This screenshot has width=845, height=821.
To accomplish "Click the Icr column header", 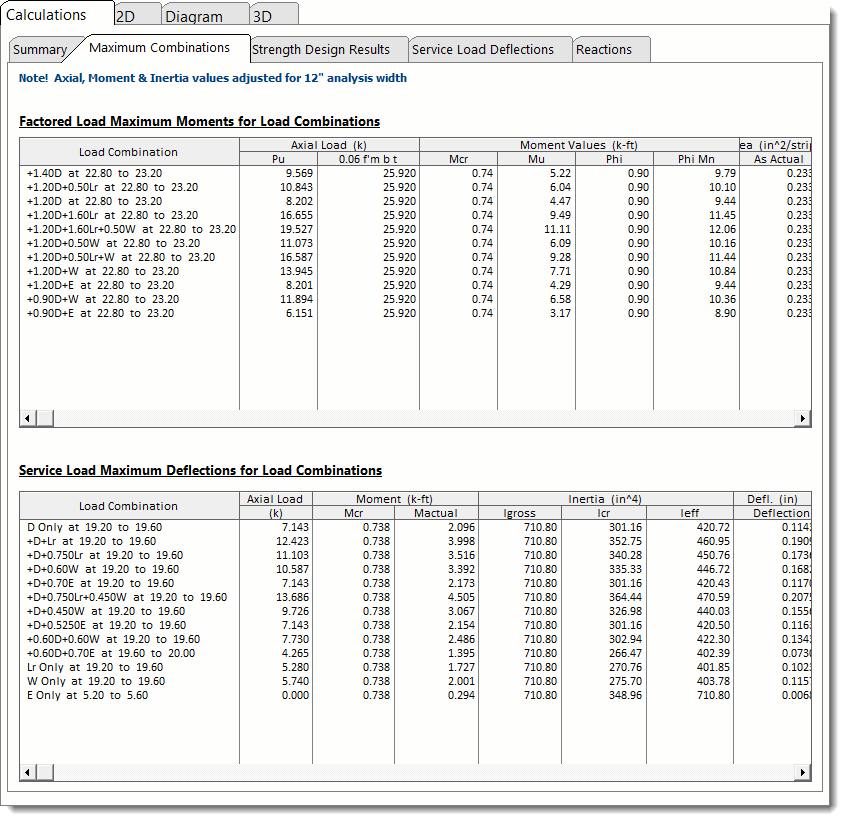I will 604,513.
